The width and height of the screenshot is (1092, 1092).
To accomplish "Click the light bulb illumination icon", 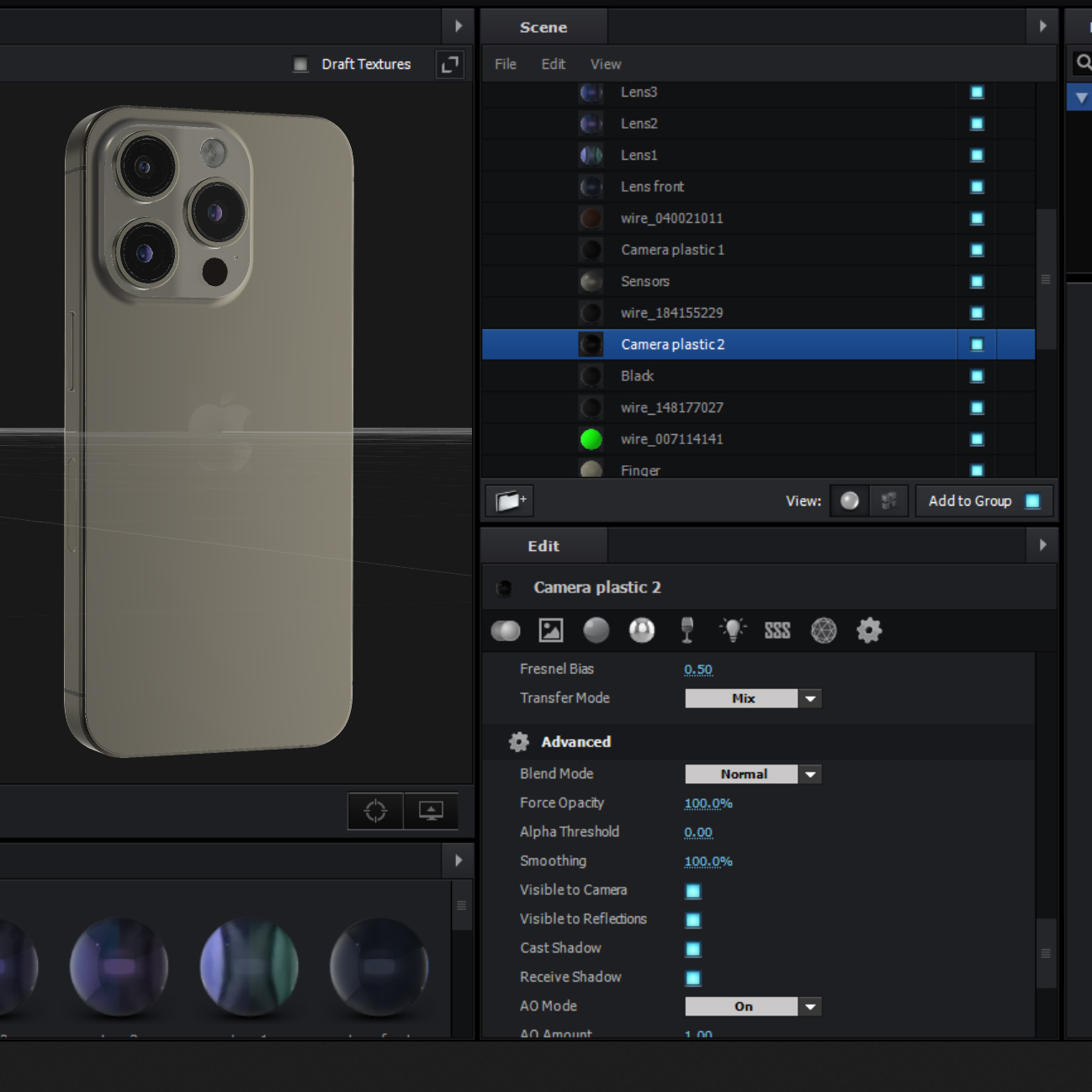I will point(733,630).
